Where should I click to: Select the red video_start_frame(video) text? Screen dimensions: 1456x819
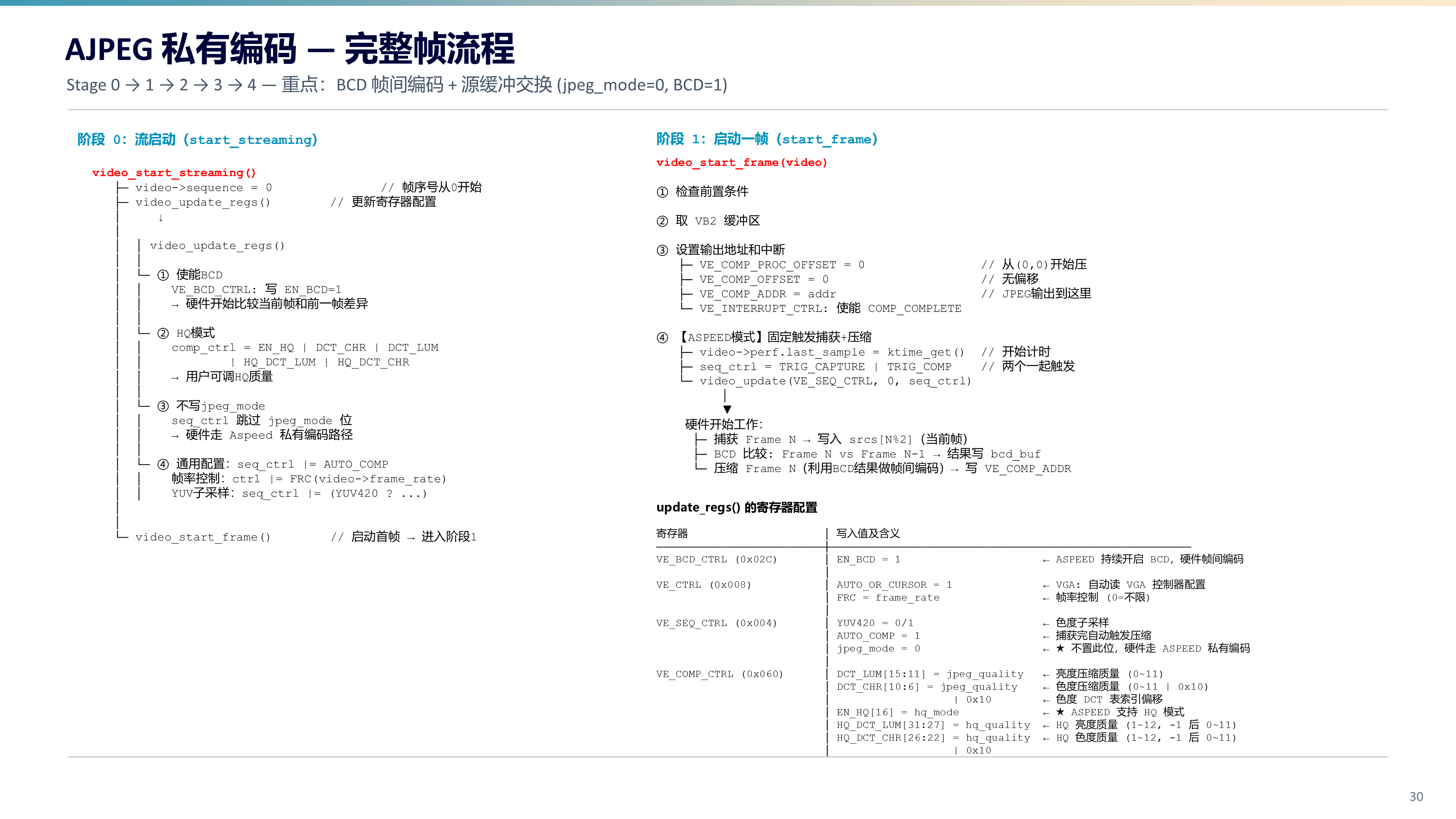[x=741, y=163]
